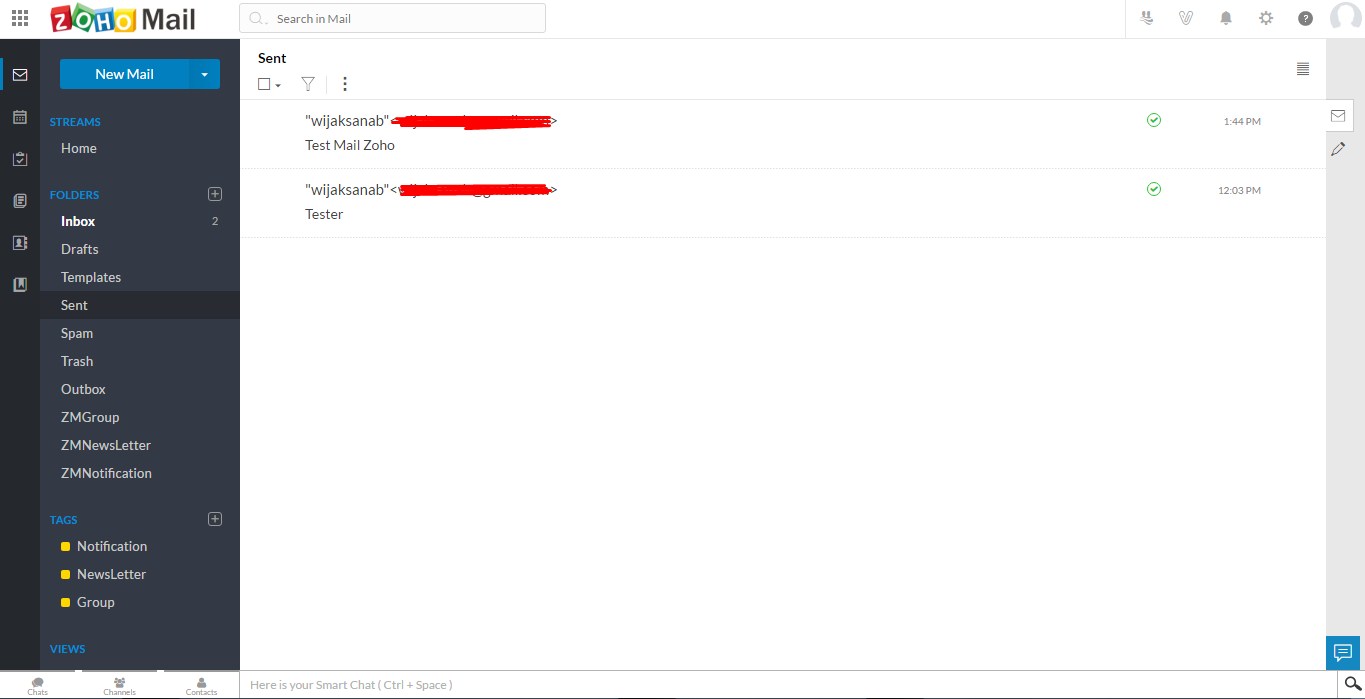The image size is (1365, 699).
Task: Click the Search in Mail field
Action: coord(400,18)
